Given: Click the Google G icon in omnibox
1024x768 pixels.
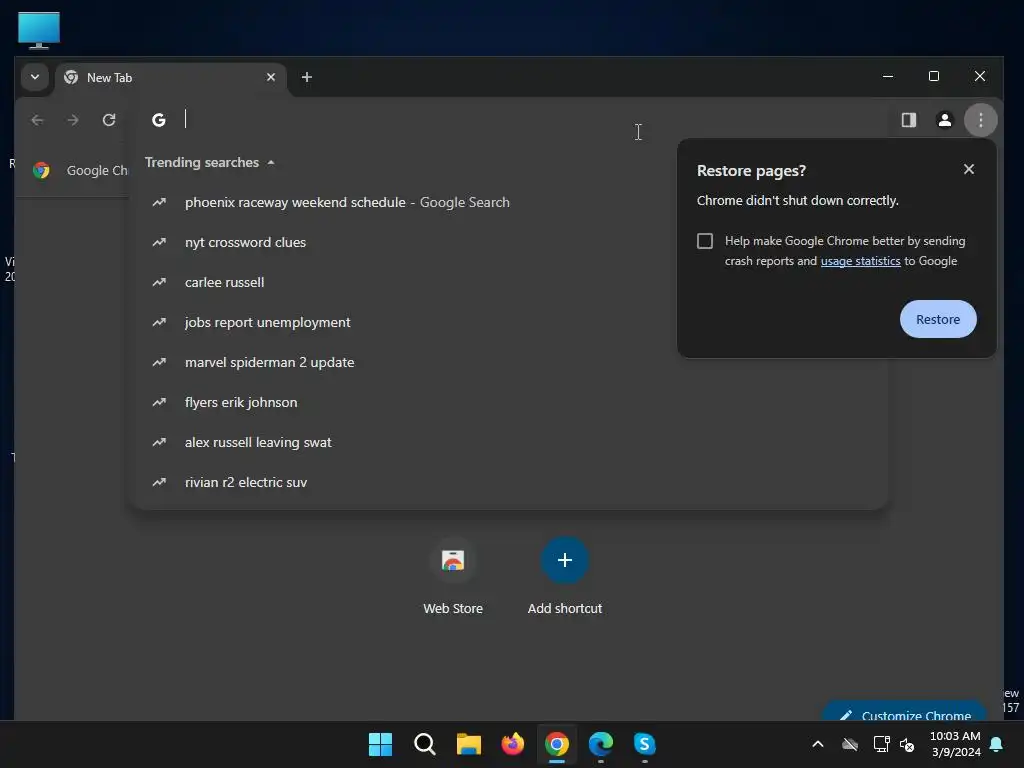Looking at the screenshot, I should 159,120.
